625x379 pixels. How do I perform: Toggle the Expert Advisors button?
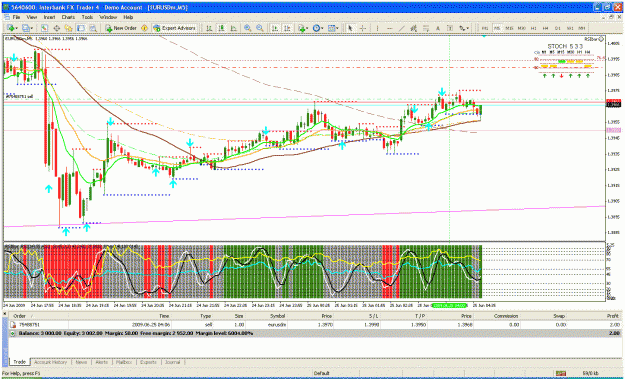coord(174,28)
